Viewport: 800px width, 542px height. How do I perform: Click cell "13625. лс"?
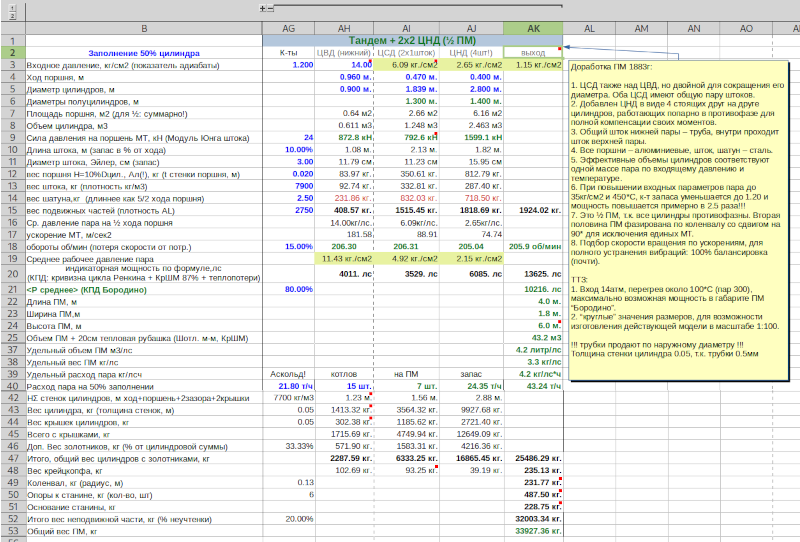tap(533, 274)
